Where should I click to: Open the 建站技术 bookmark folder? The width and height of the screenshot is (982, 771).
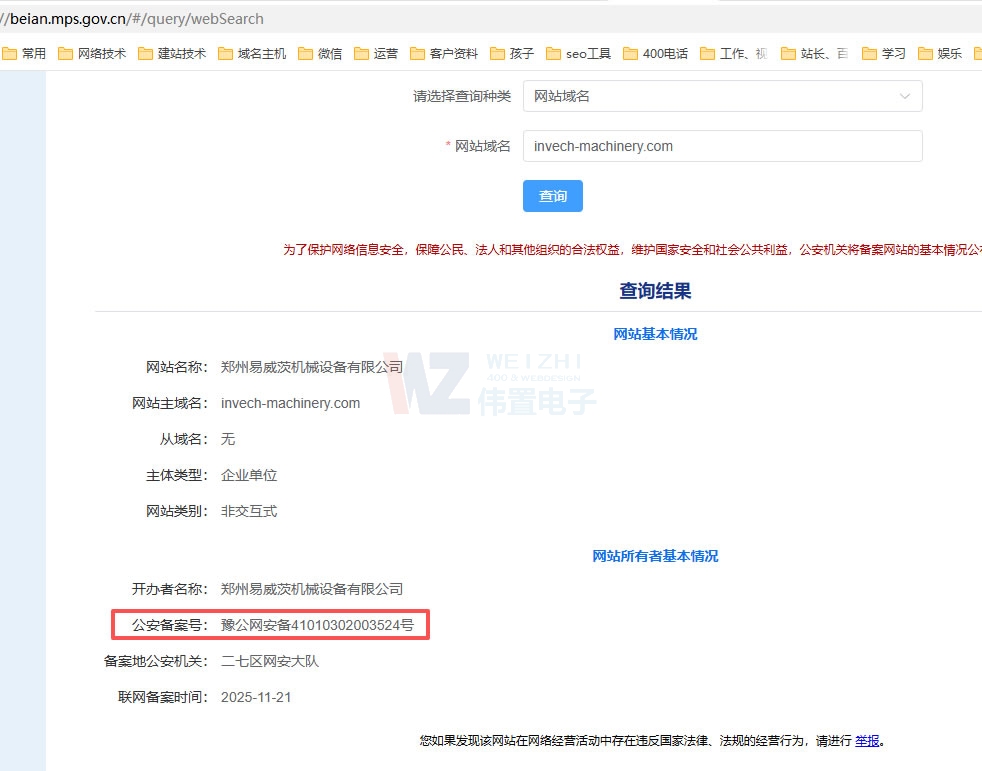[173, 54]
